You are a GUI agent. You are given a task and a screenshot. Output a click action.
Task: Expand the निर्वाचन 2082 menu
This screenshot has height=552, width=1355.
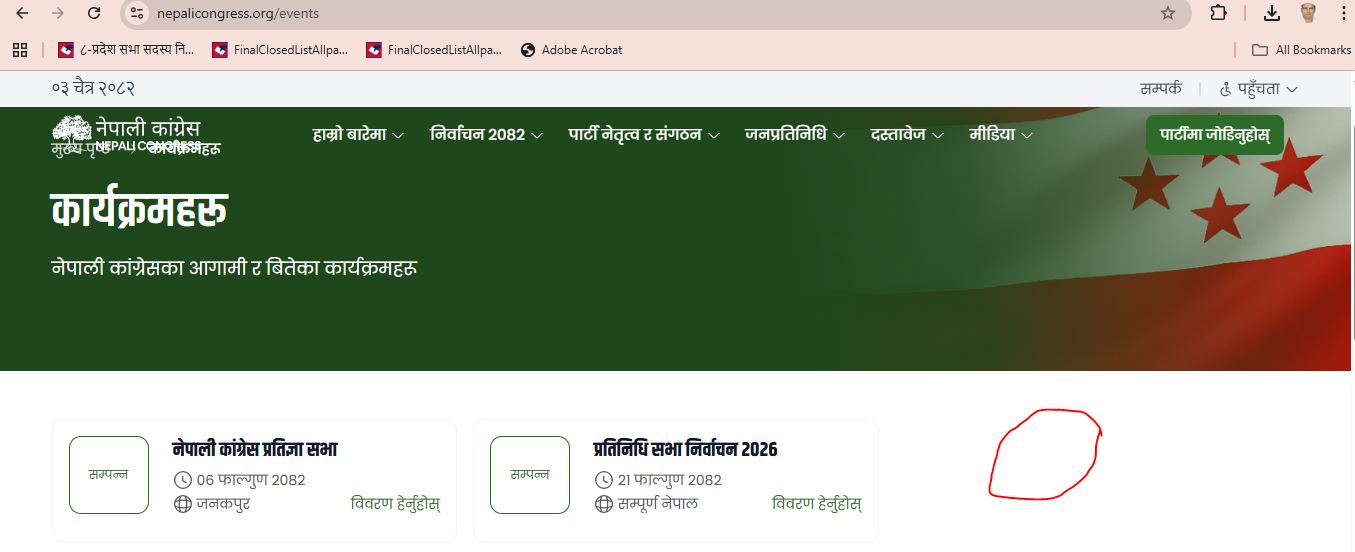pos(486,134)
